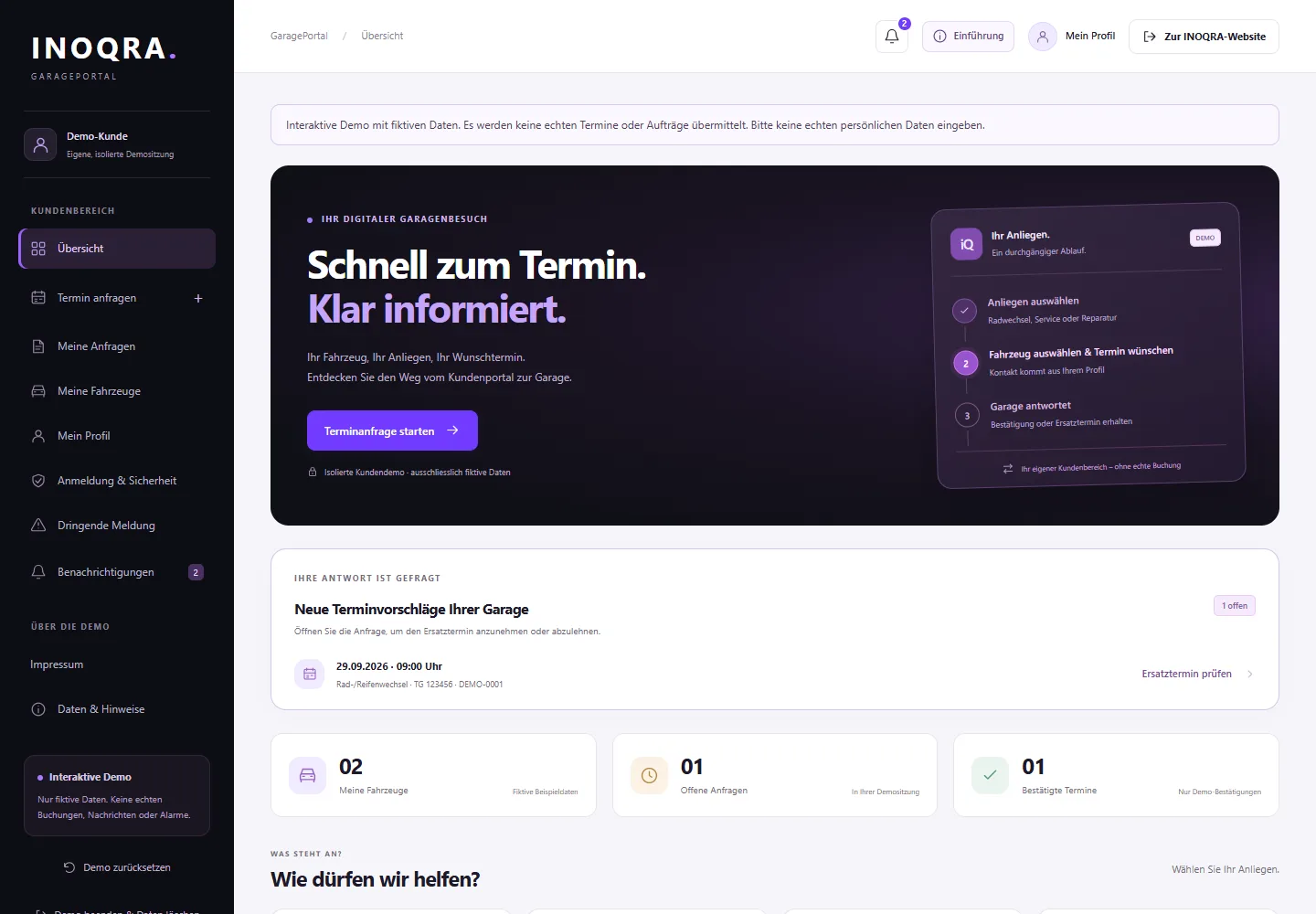The width and height of the screenshot is (1316, 914).
Task: Open the Meine Fahrzeuge stats card car icon
Action: click(308, 775)
